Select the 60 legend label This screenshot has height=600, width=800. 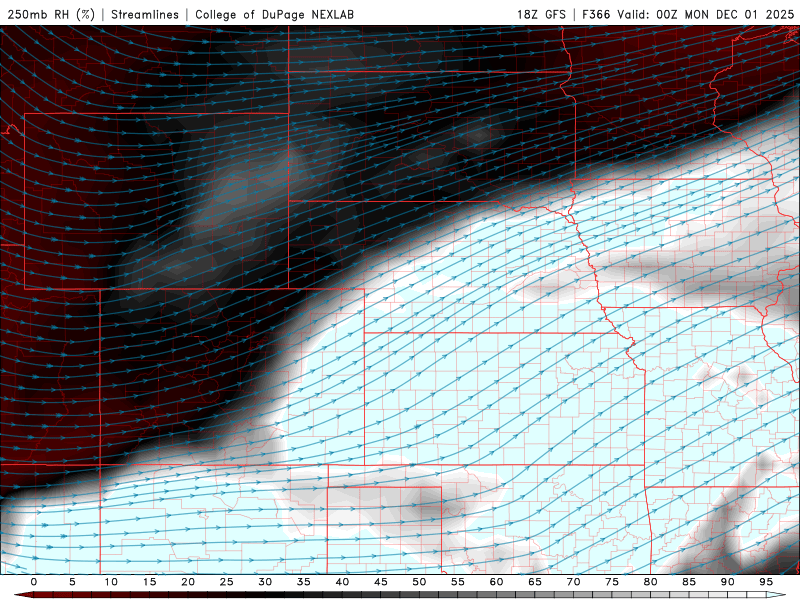click(496, 582)
